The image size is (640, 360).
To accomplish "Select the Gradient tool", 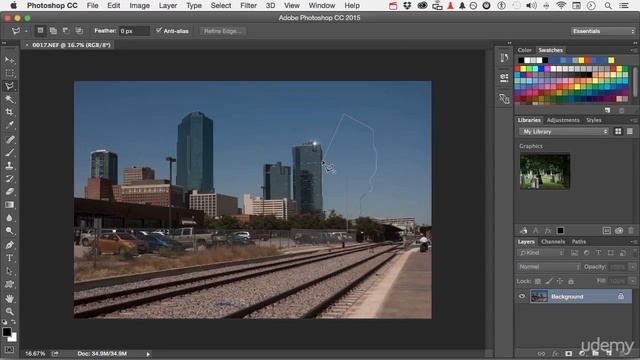I will coord(9,205).
